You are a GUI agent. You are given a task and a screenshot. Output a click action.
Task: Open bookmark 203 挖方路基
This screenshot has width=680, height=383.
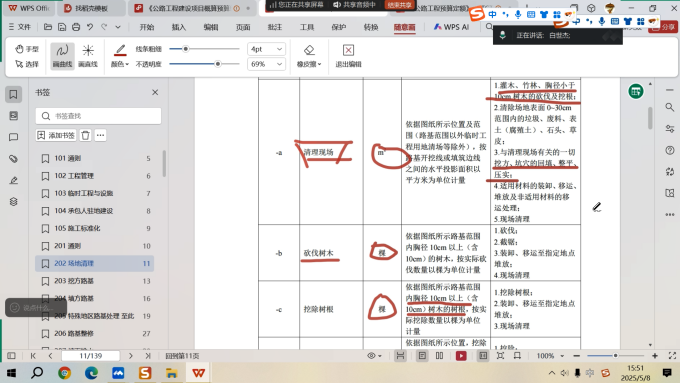(95, 281)
